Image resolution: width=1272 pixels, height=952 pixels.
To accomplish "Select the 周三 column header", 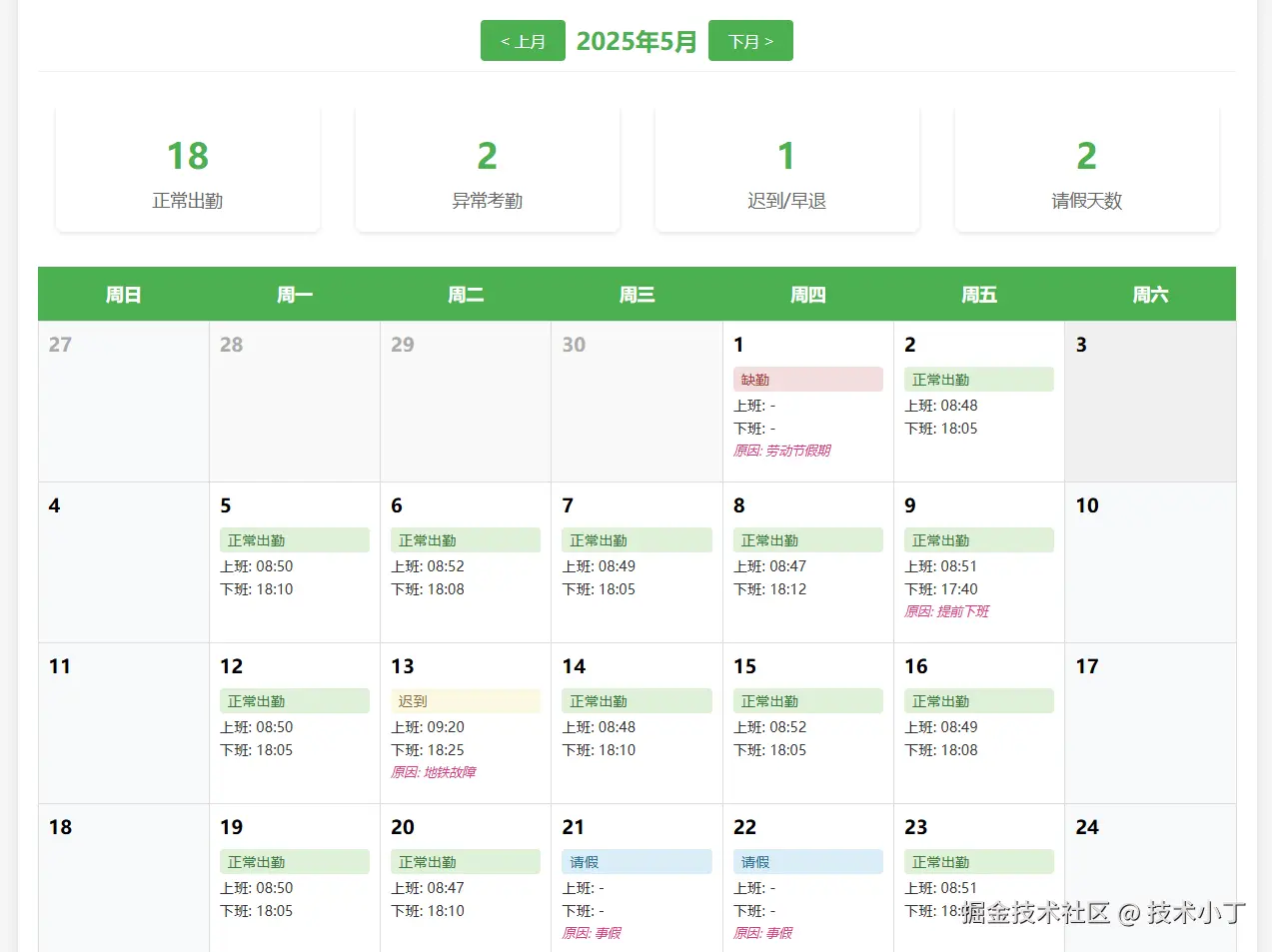I will tap(636, 295).
